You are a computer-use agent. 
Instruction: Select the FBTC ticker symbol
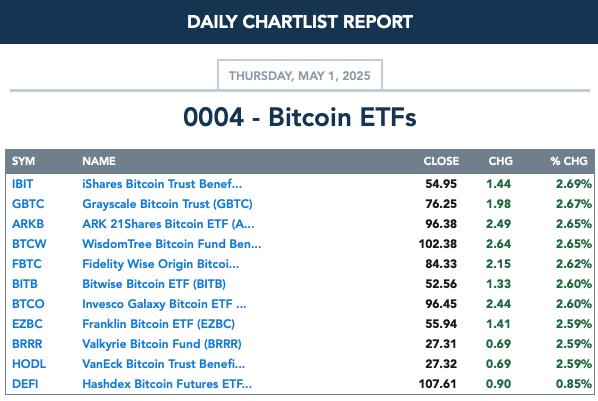tap(27, 264)
